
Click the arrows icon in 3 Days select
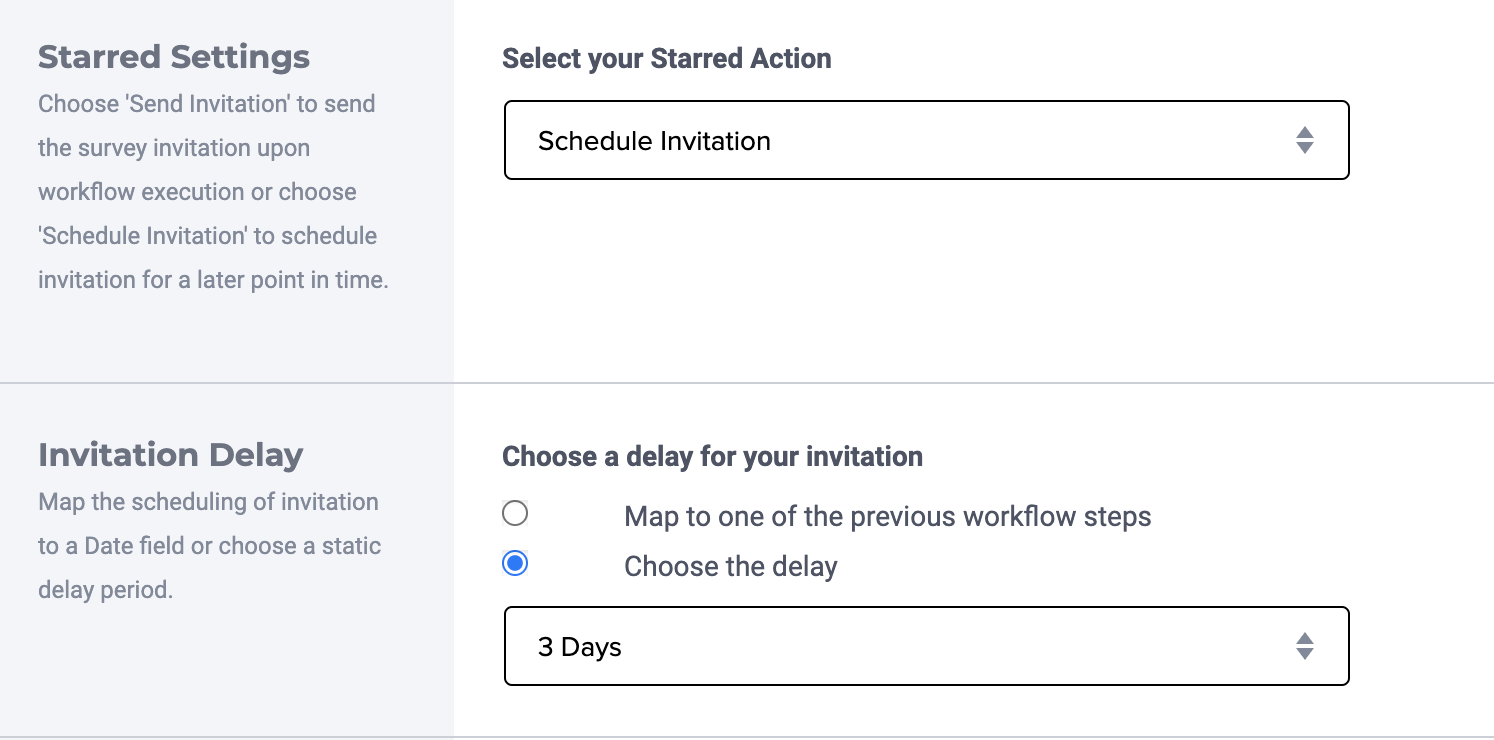pyautogui.click(x=1304, y=646)
